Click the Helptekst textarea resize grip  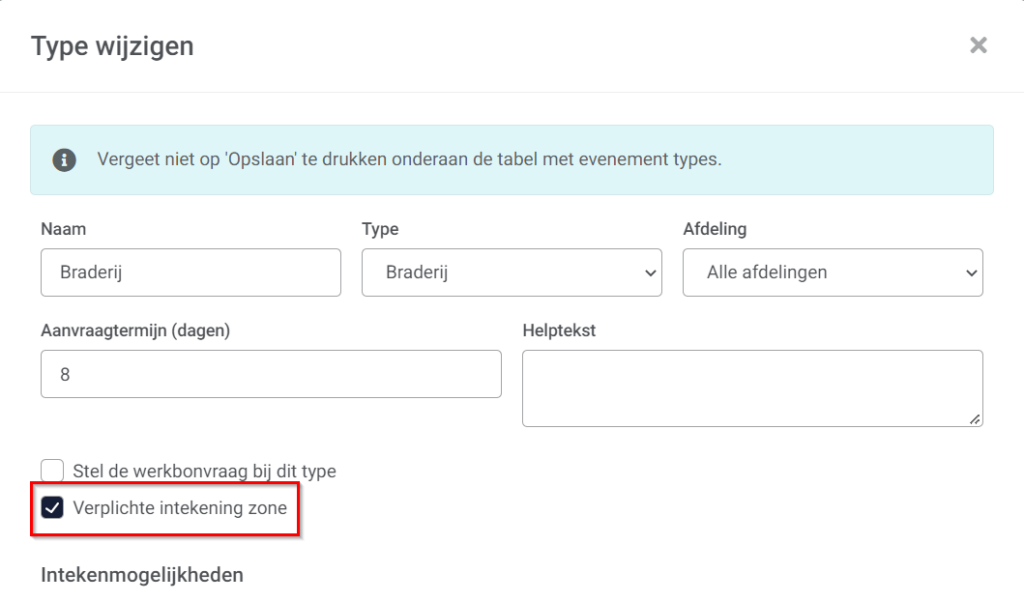974,419
